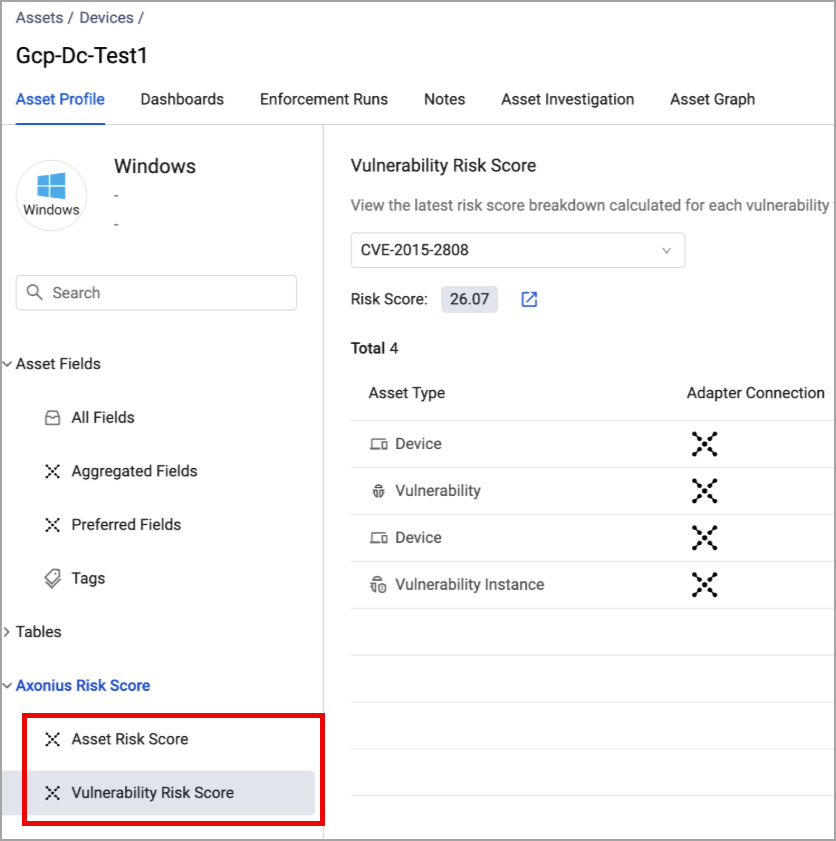Click the Tags label icon

point(53,578)
